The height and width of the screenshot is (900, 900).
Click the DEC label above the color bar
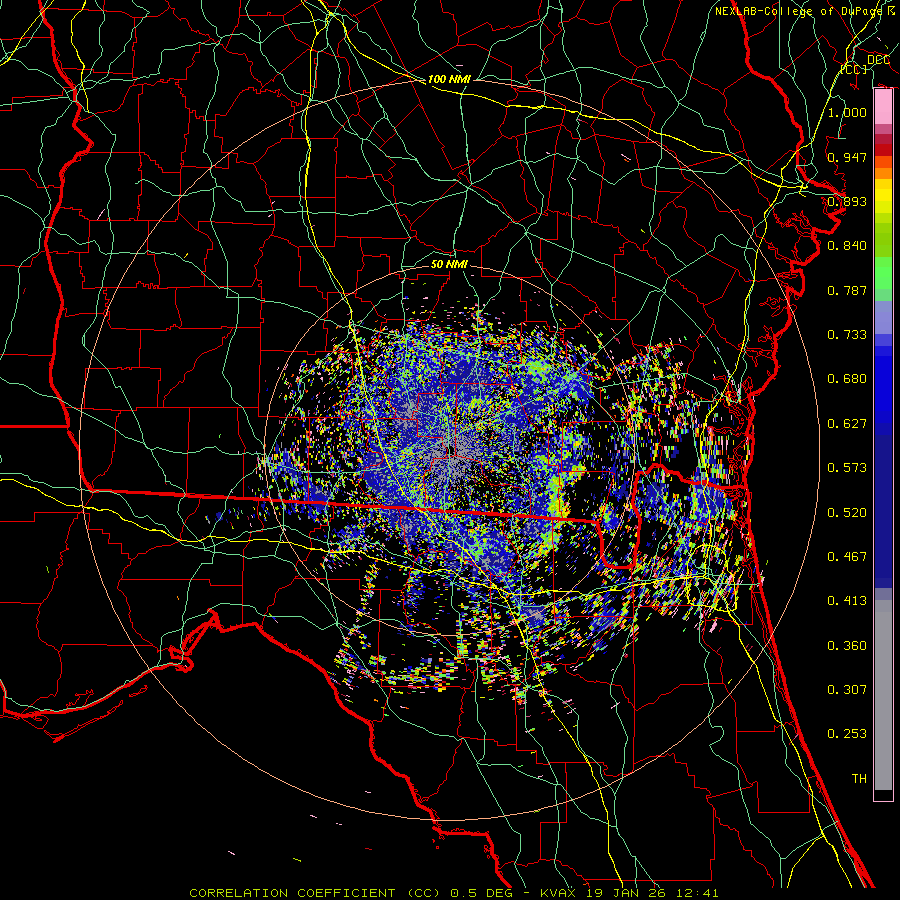tap(878, 60)
